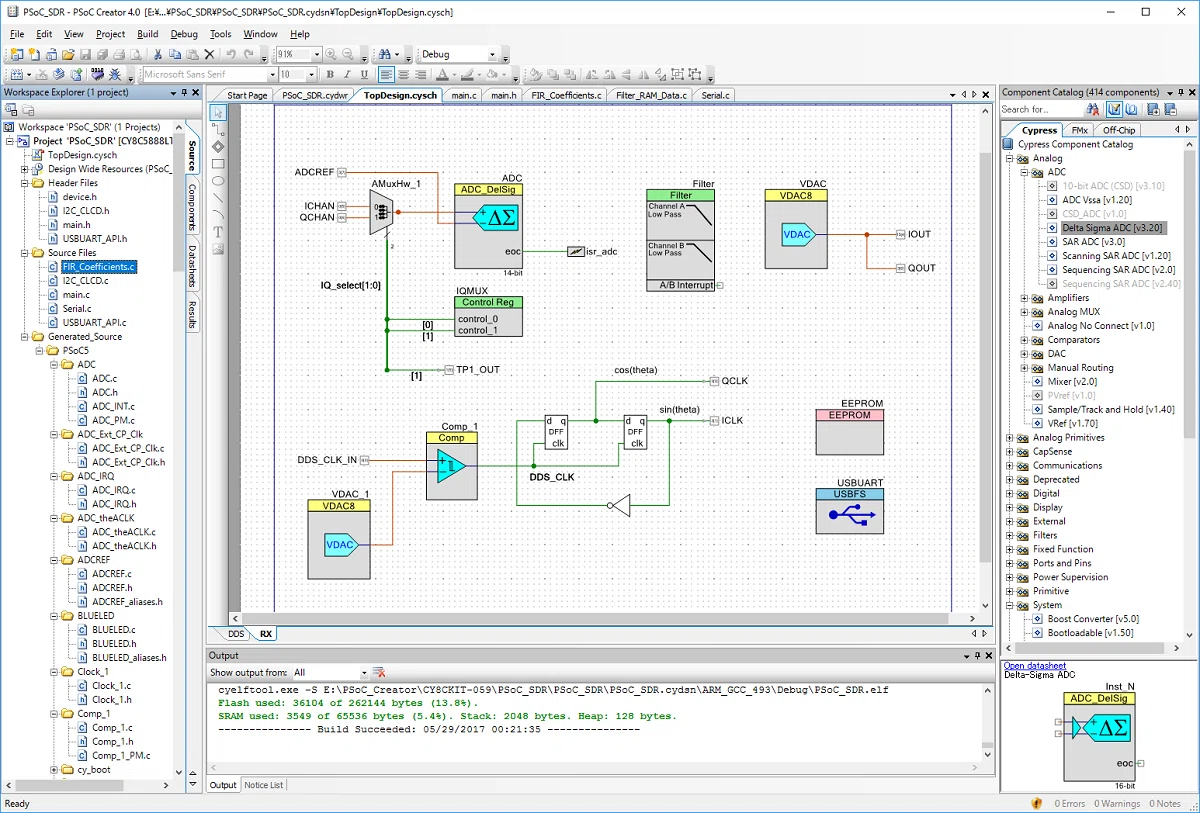Click the cut scissors icon
The height and width of the screenshot is (813, 1200).
159,54
